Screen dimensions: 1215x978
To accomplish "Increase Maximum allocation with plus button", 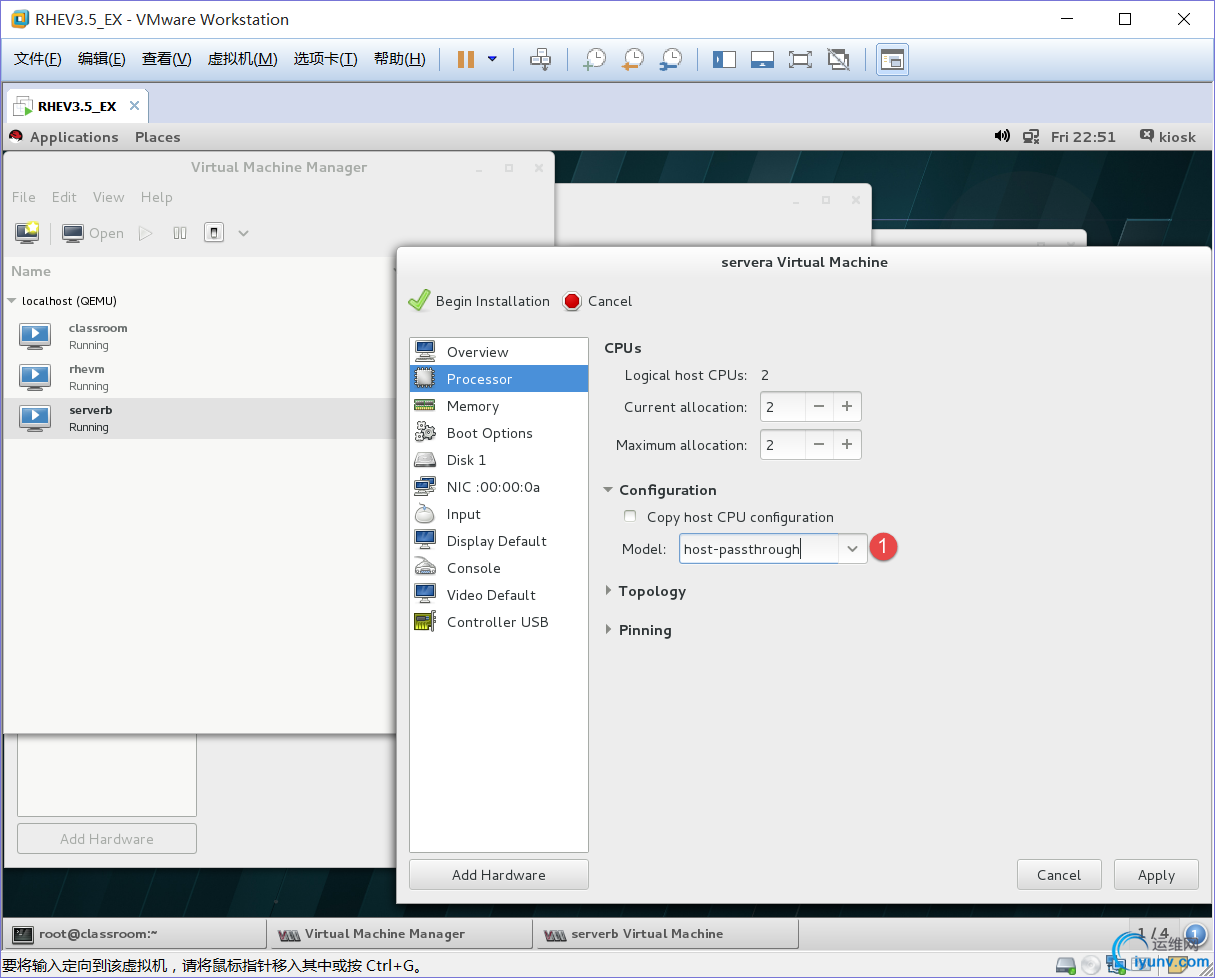I will click(x=846, y=445).
